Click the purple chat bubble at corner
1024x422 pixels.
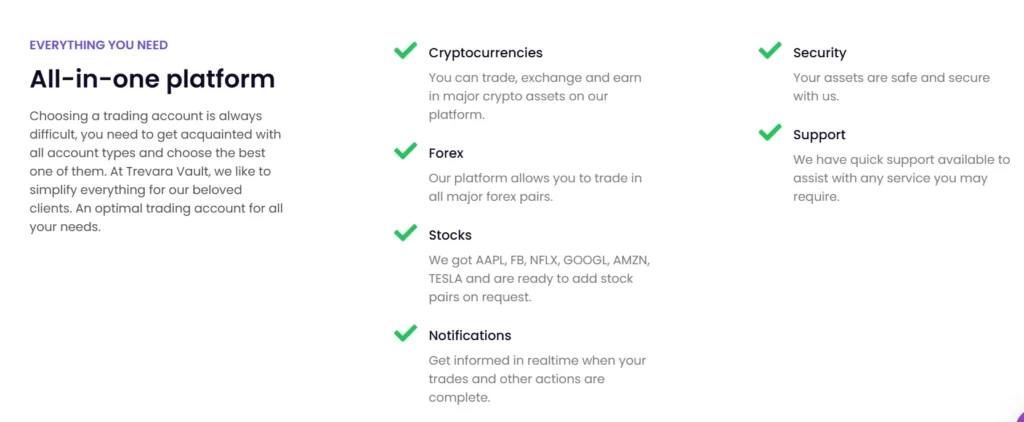point(1018,416)
